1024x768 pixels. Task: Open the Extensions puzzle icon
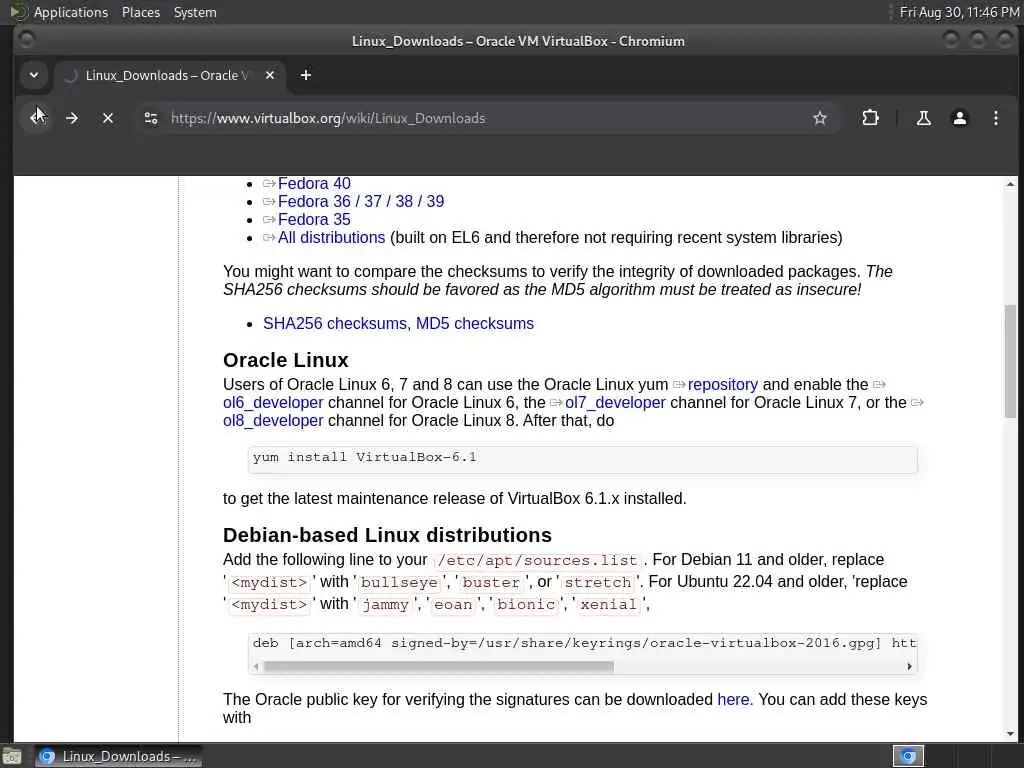tap(870, 118)
